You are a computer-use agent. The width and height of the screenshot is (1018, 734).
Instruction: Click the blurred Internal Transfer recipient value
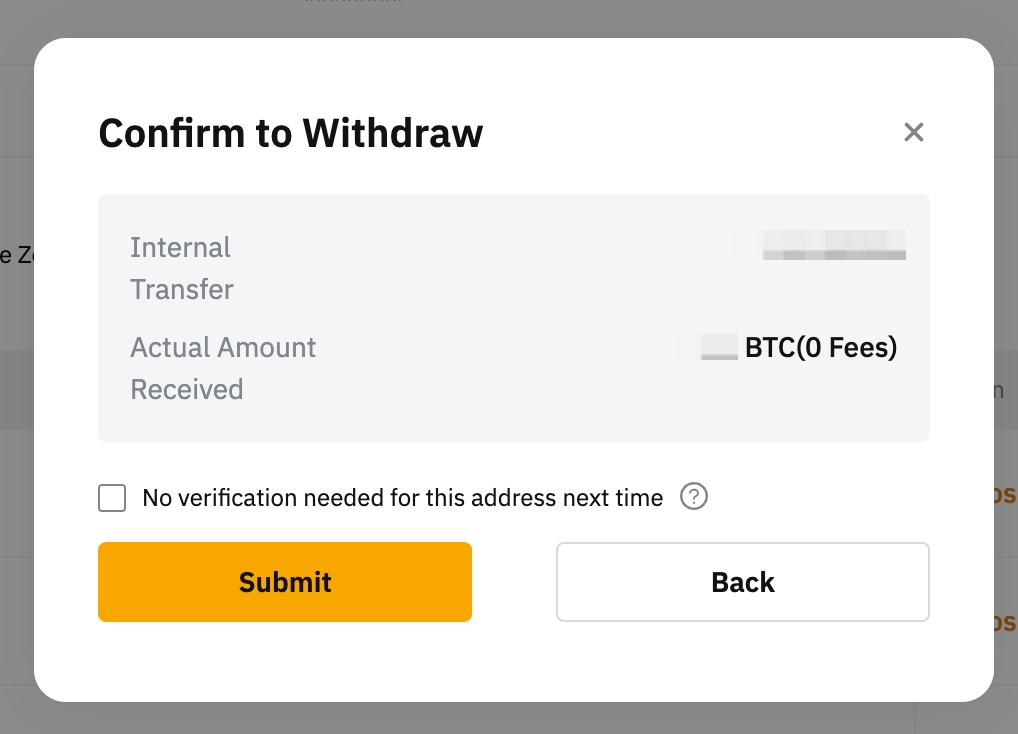[x=833, y=245]
